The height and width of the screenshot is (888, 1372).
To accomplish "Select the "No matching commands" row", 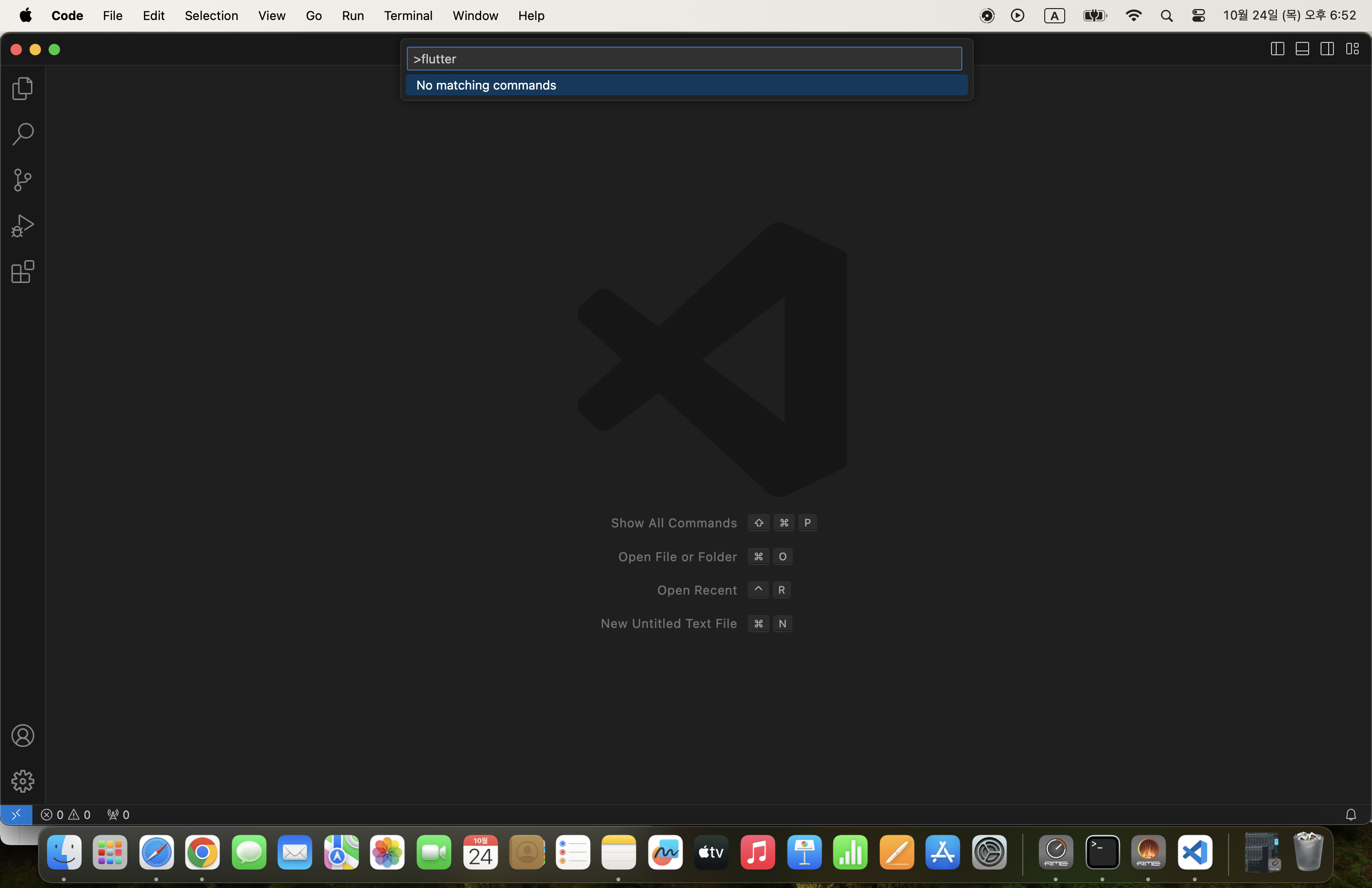I will point(686,85).
